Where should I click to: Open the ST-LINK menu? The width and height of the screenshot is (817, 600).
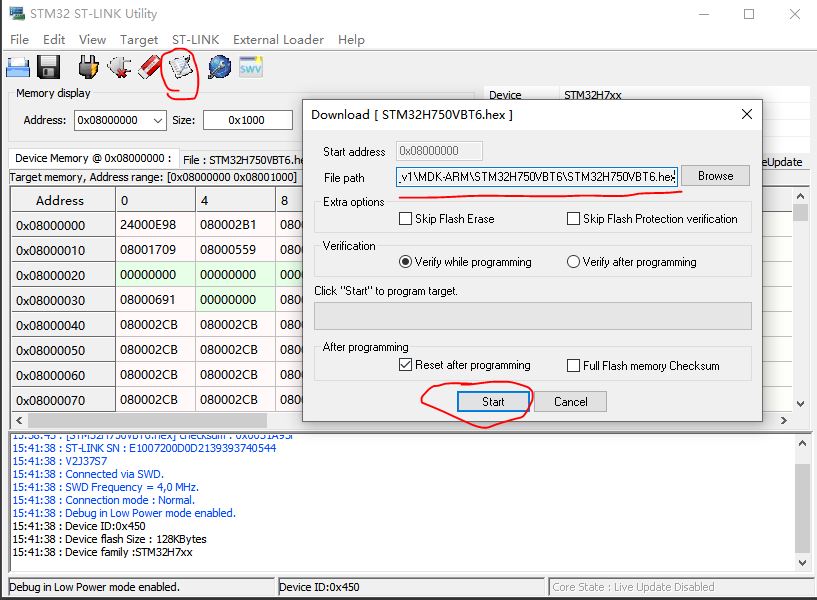195,40
